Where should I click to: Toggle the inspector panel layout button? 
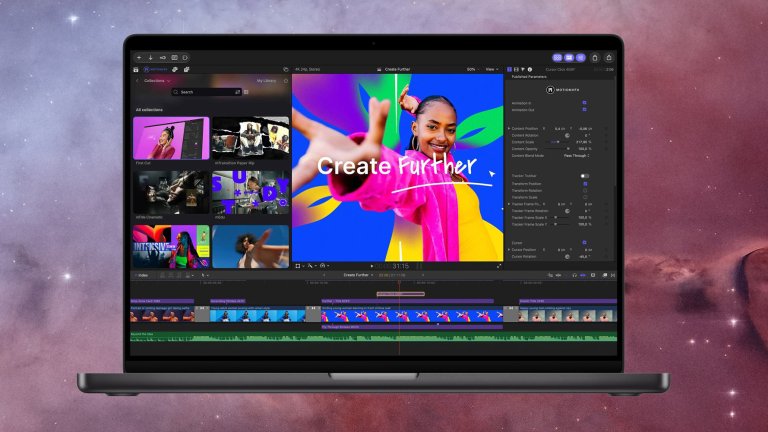pos(580,58)
